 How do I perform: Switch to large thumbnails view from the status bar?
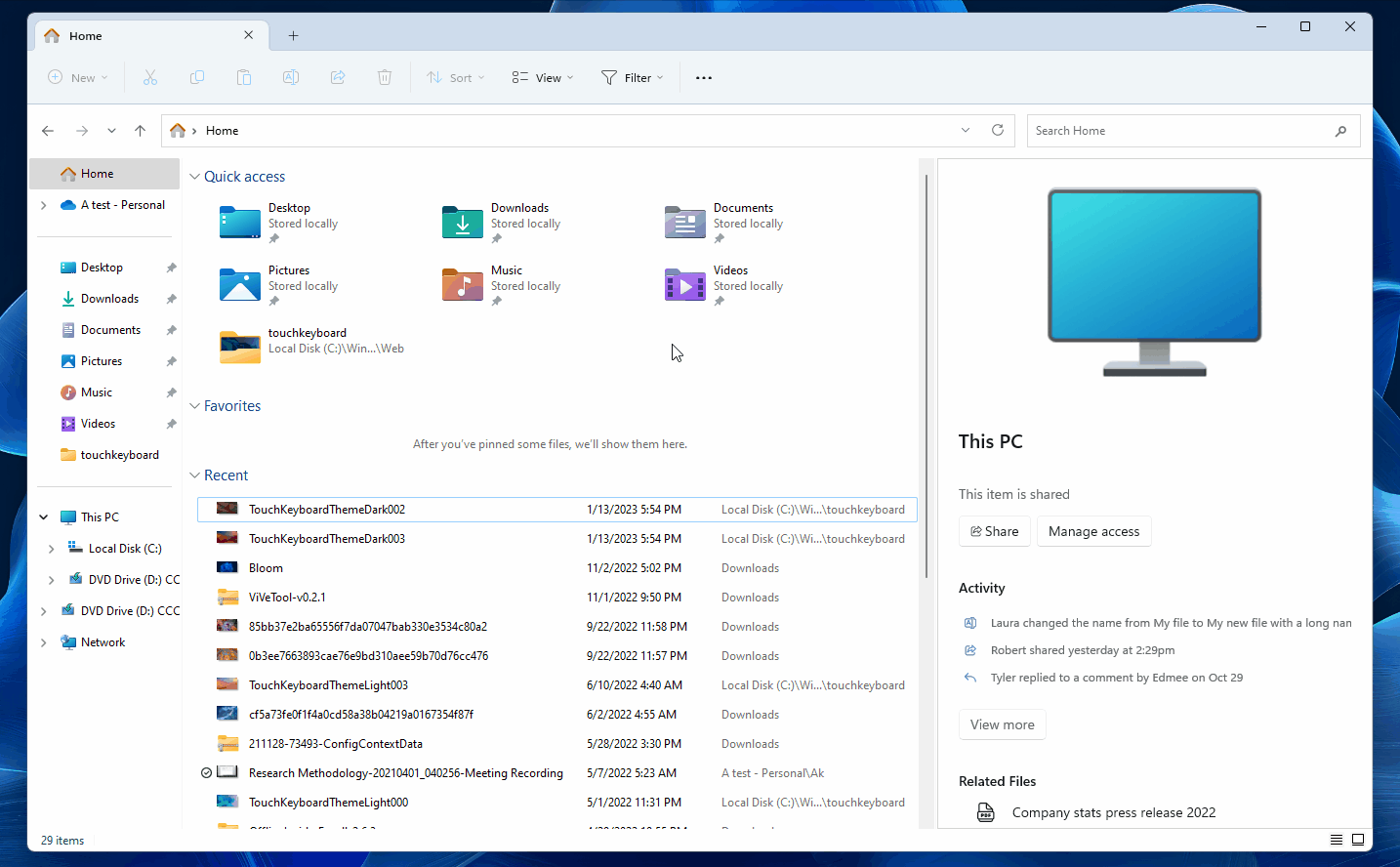1359,840
